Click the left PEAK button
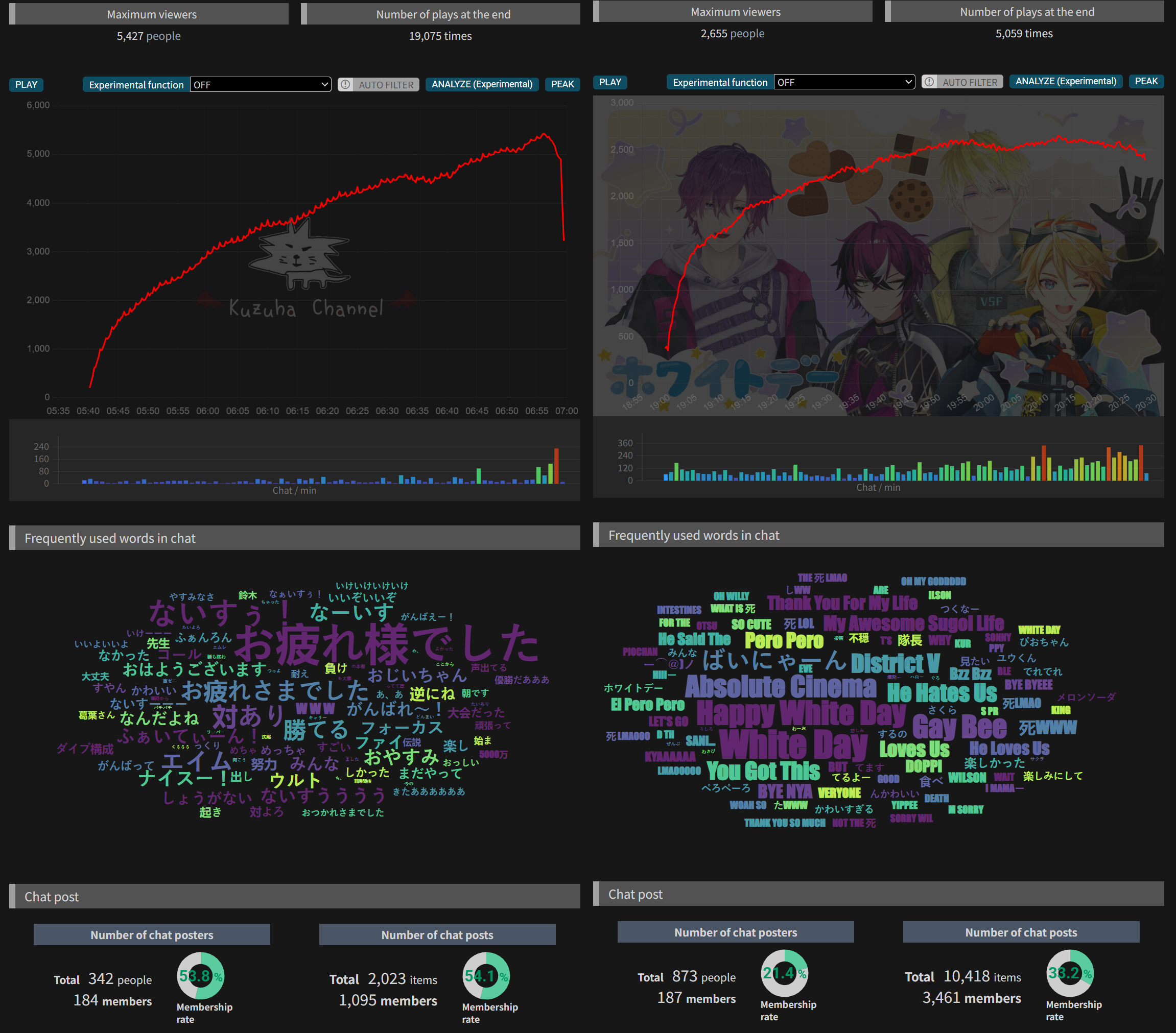Image resolution: width=1176 pixels, height=1033 pixels. point(561,85)
